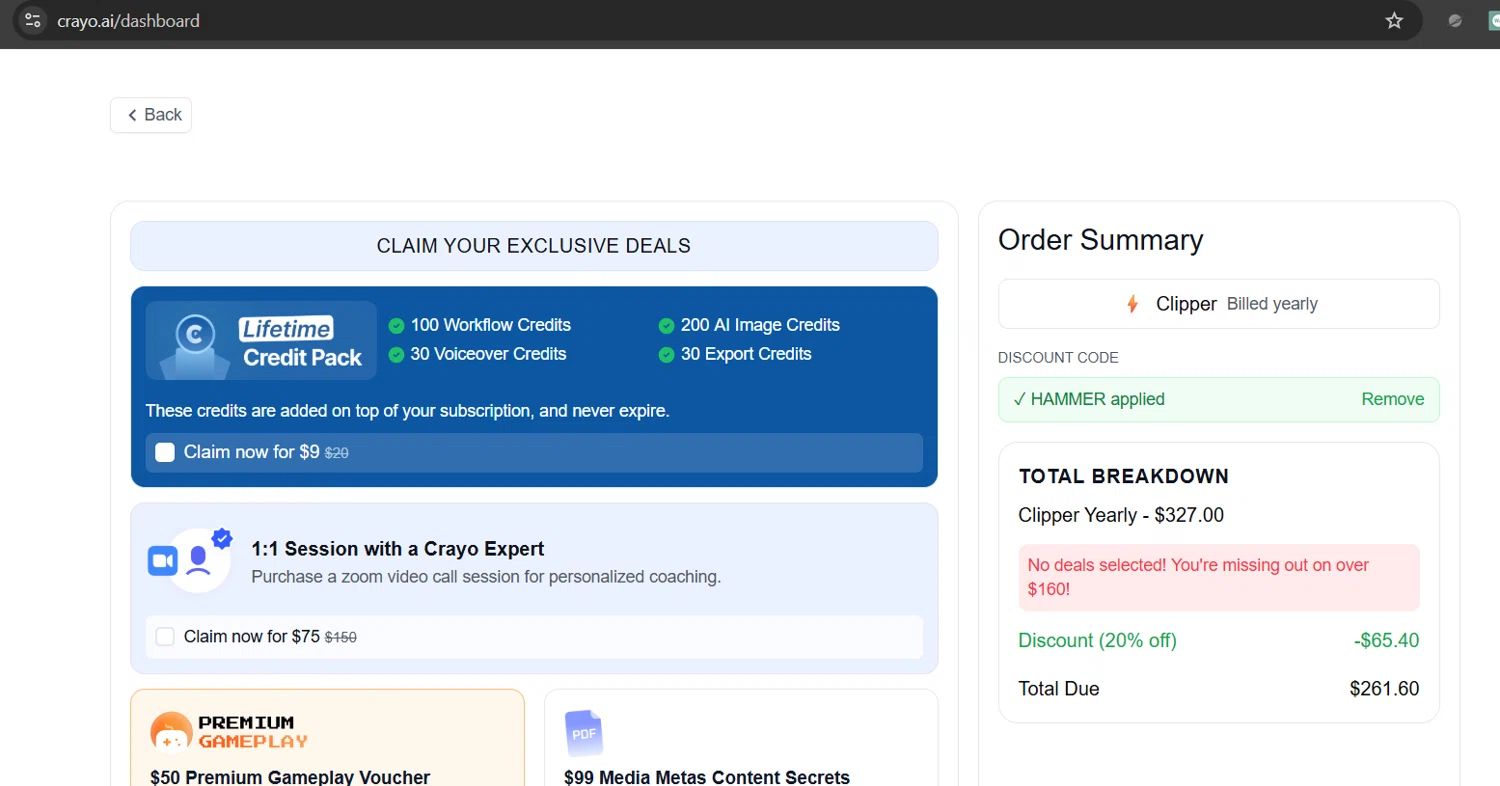Click the PDF document icon
Viewport: 1500px width, 786px height.
584,733
